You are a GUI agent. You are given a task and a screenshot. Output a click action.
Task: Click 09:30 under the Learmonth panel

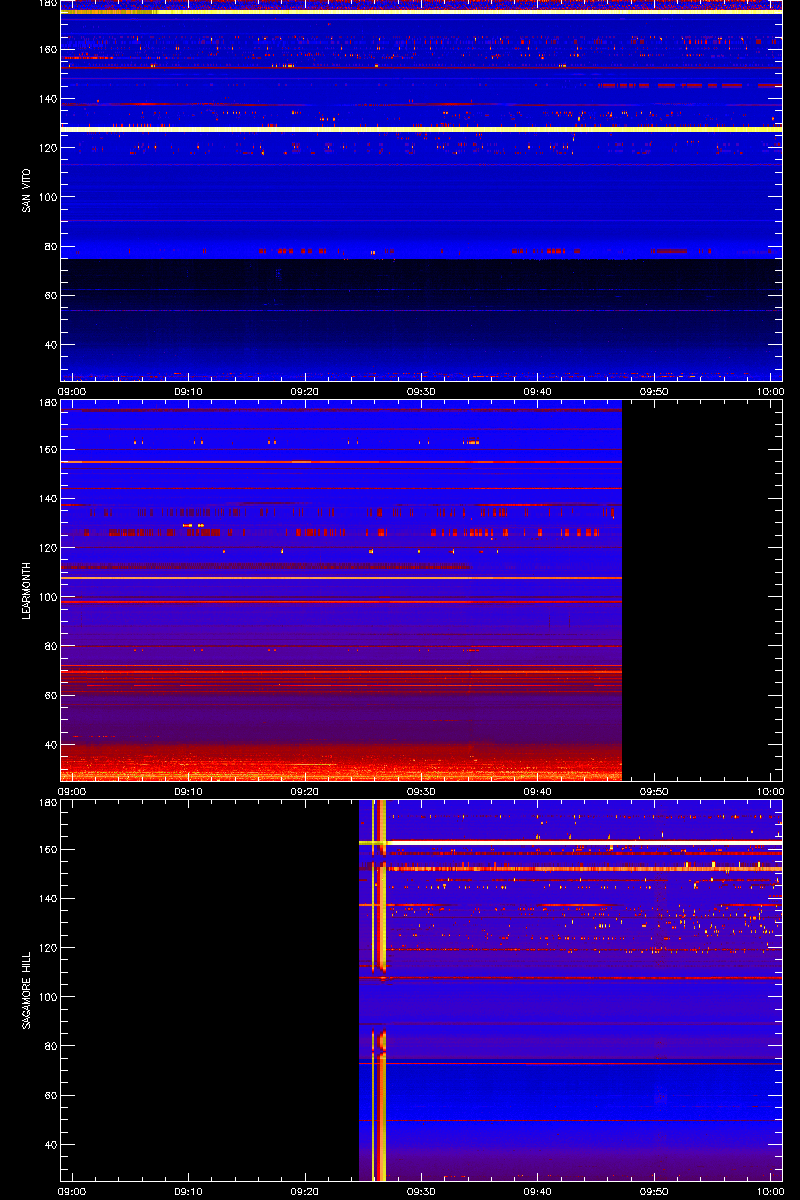tap(422, 791)
